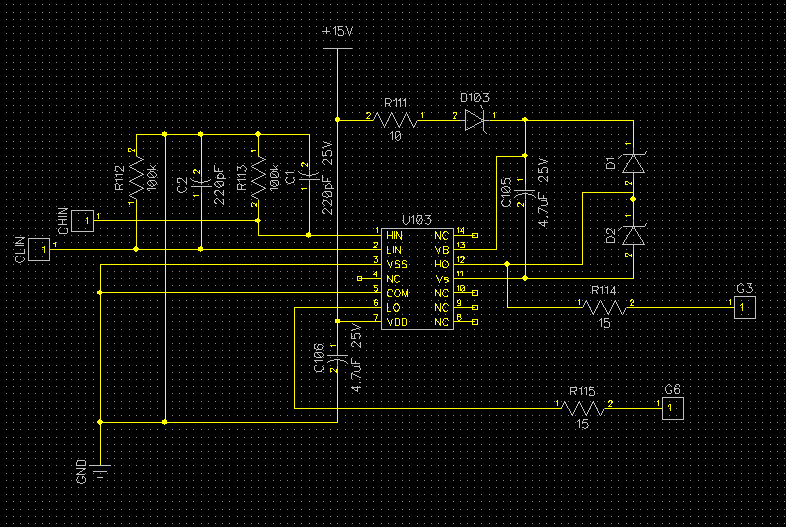
Task: Select resistor R113 symbol
Action: click(x=258, y=178)
